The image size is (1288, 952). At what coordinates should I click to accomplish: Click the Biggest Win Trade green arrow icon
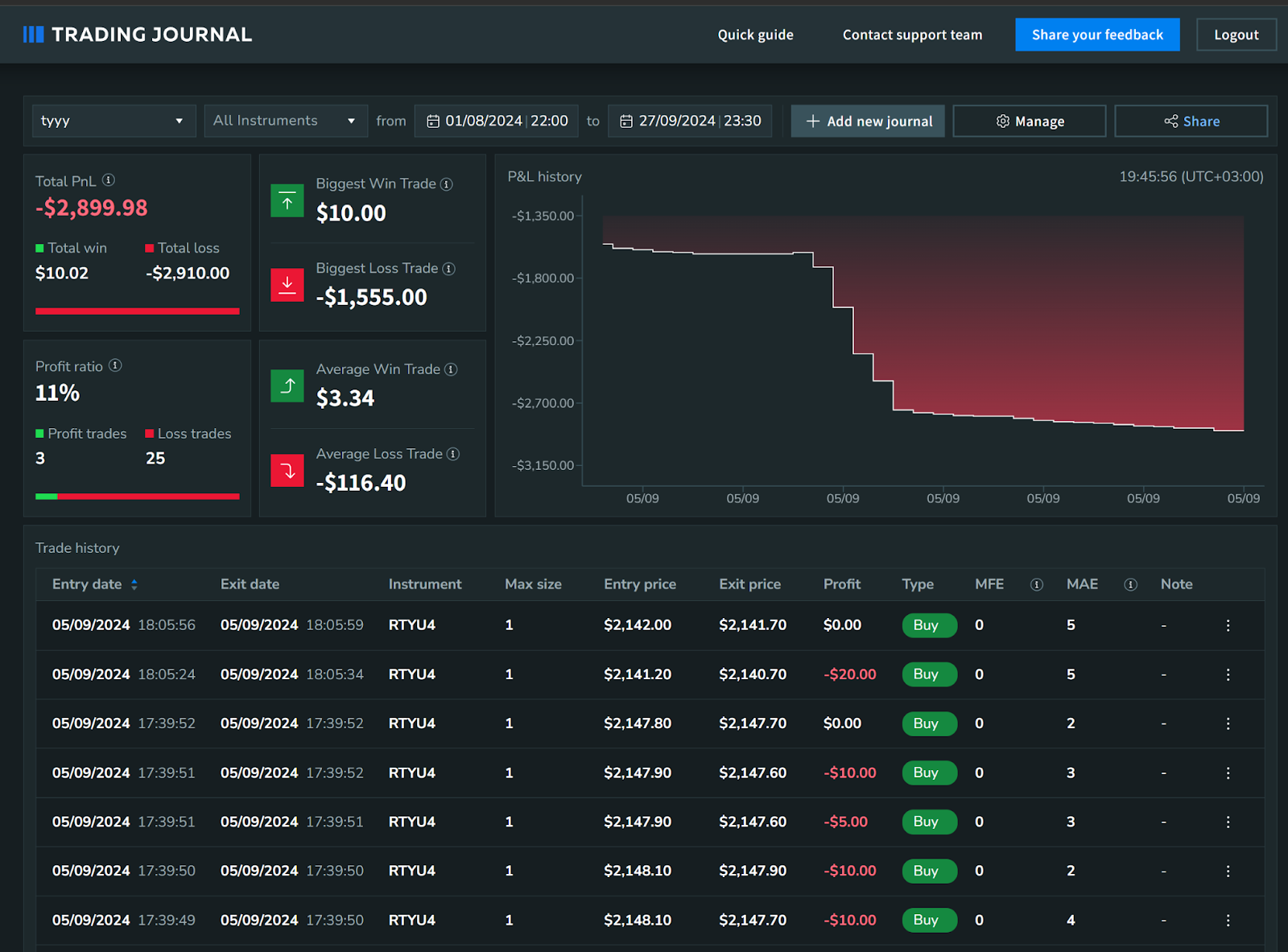click(287, 200)
